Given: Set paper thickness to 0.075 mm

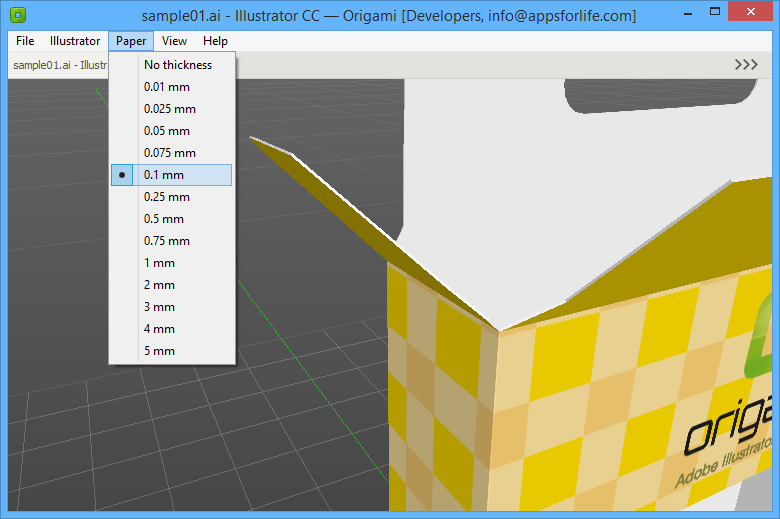Looking at the screenshot, I should click(172, 153).
